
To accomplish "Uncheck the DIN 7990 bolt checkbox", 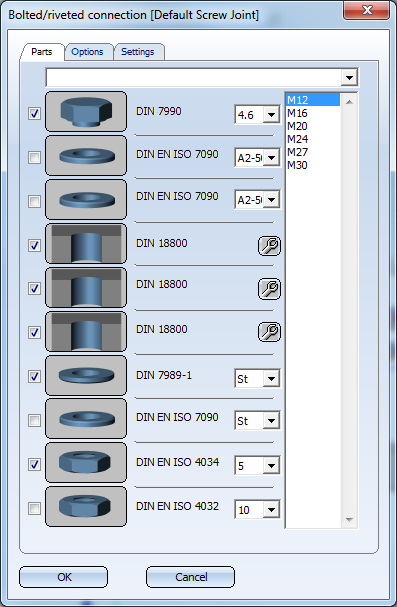I will coord(34,113).
